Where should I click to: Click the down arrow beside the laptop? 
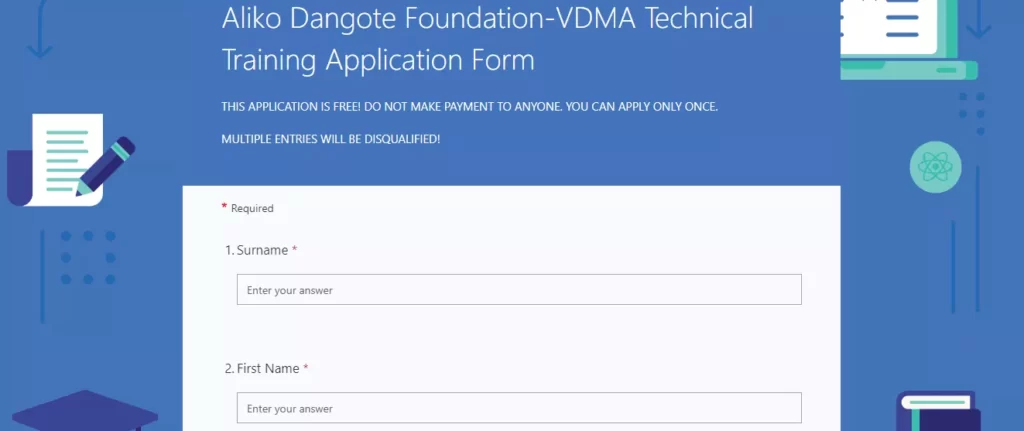click(978, 20)
